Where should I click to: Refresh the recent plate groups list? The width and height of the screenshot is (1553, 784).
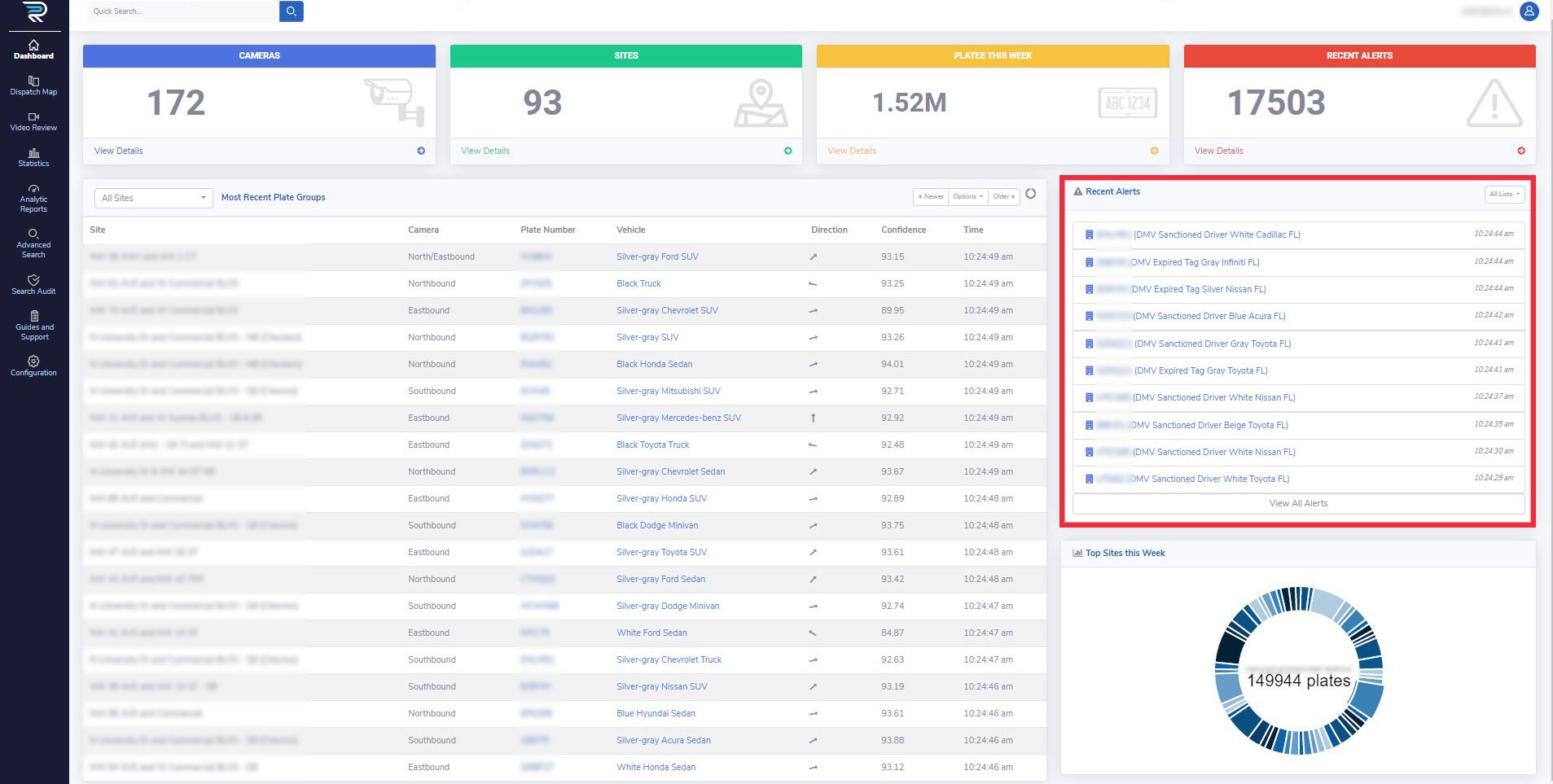coord(1030,195)
